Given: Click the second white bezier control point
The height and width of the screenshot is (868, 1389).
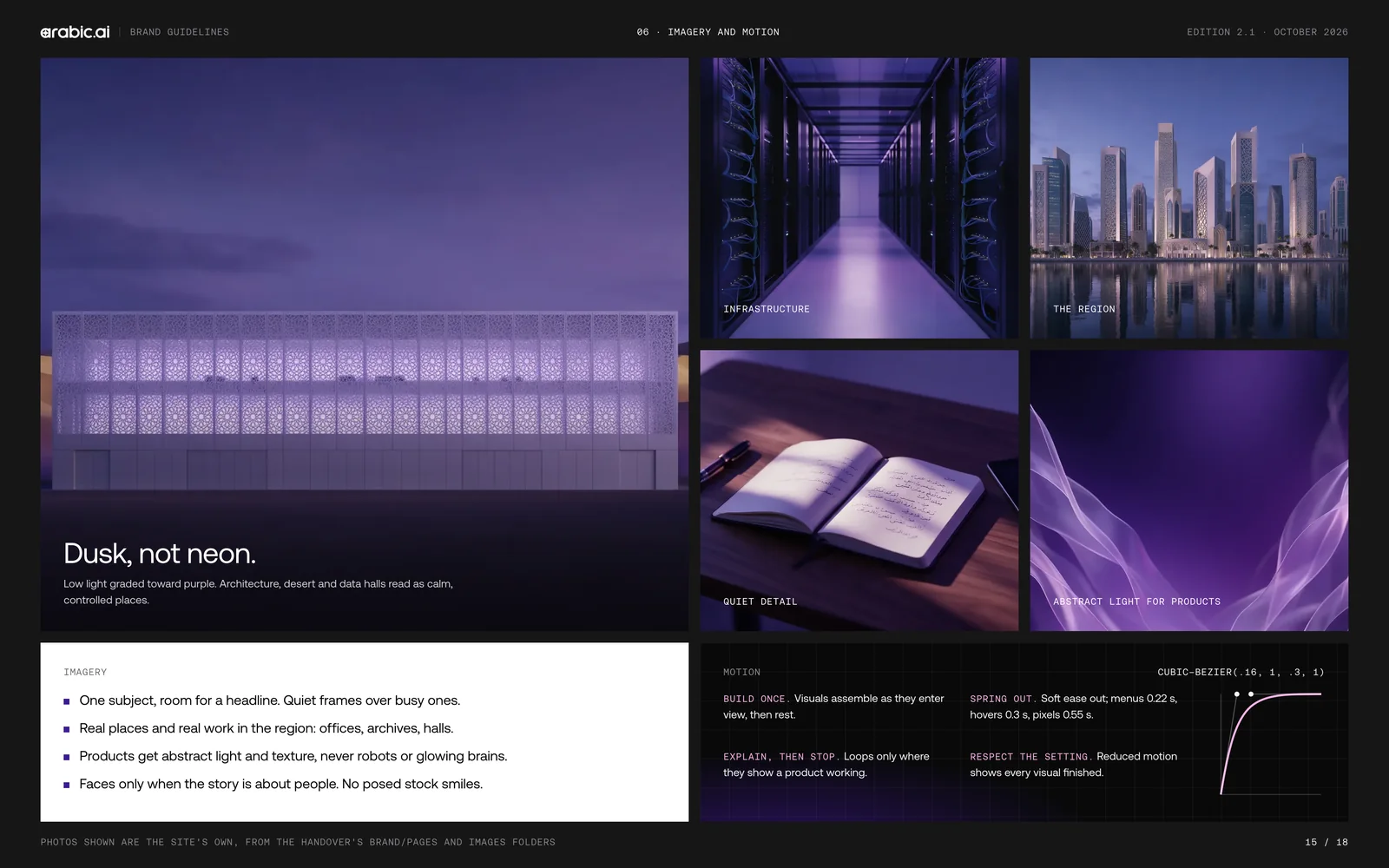Looking at the screenshot, I should point(1250,694).
